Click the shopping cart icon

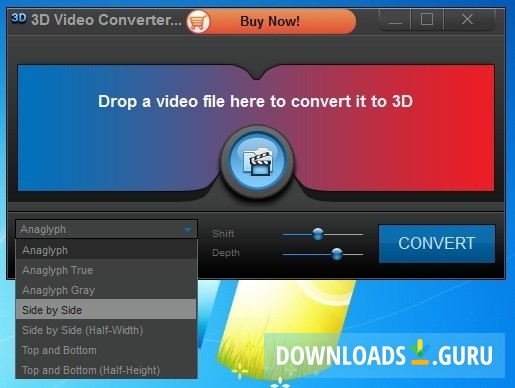(198, 22)
